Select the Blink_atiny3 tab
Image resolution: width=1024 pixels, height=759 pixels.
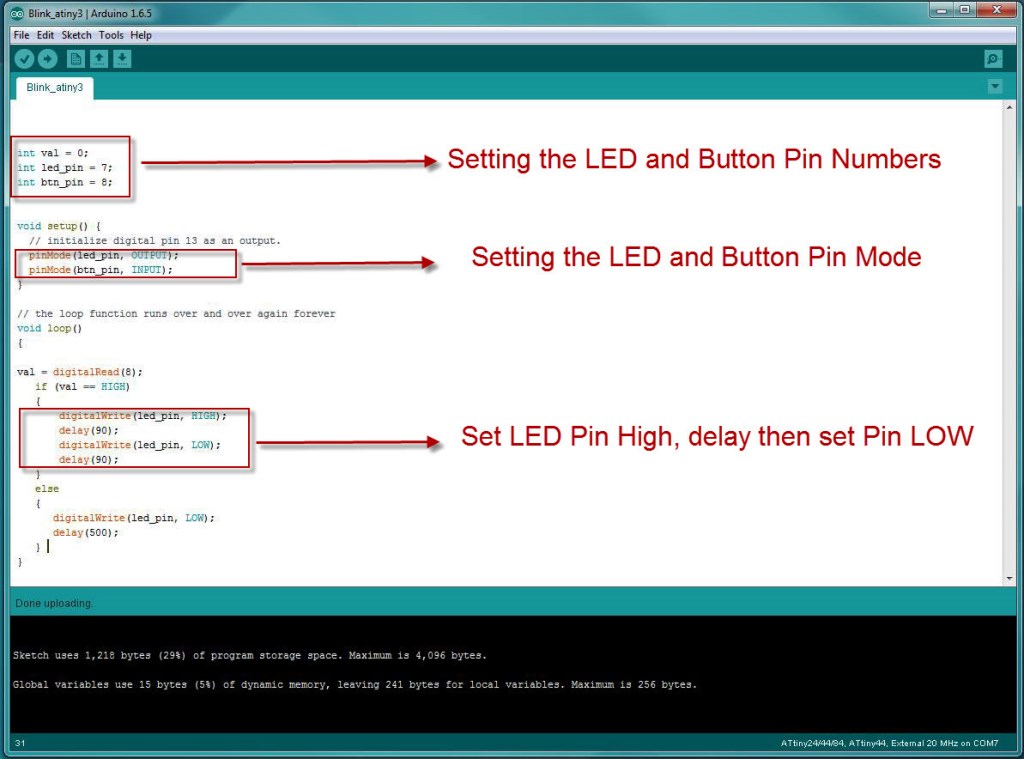pos(55,88)
